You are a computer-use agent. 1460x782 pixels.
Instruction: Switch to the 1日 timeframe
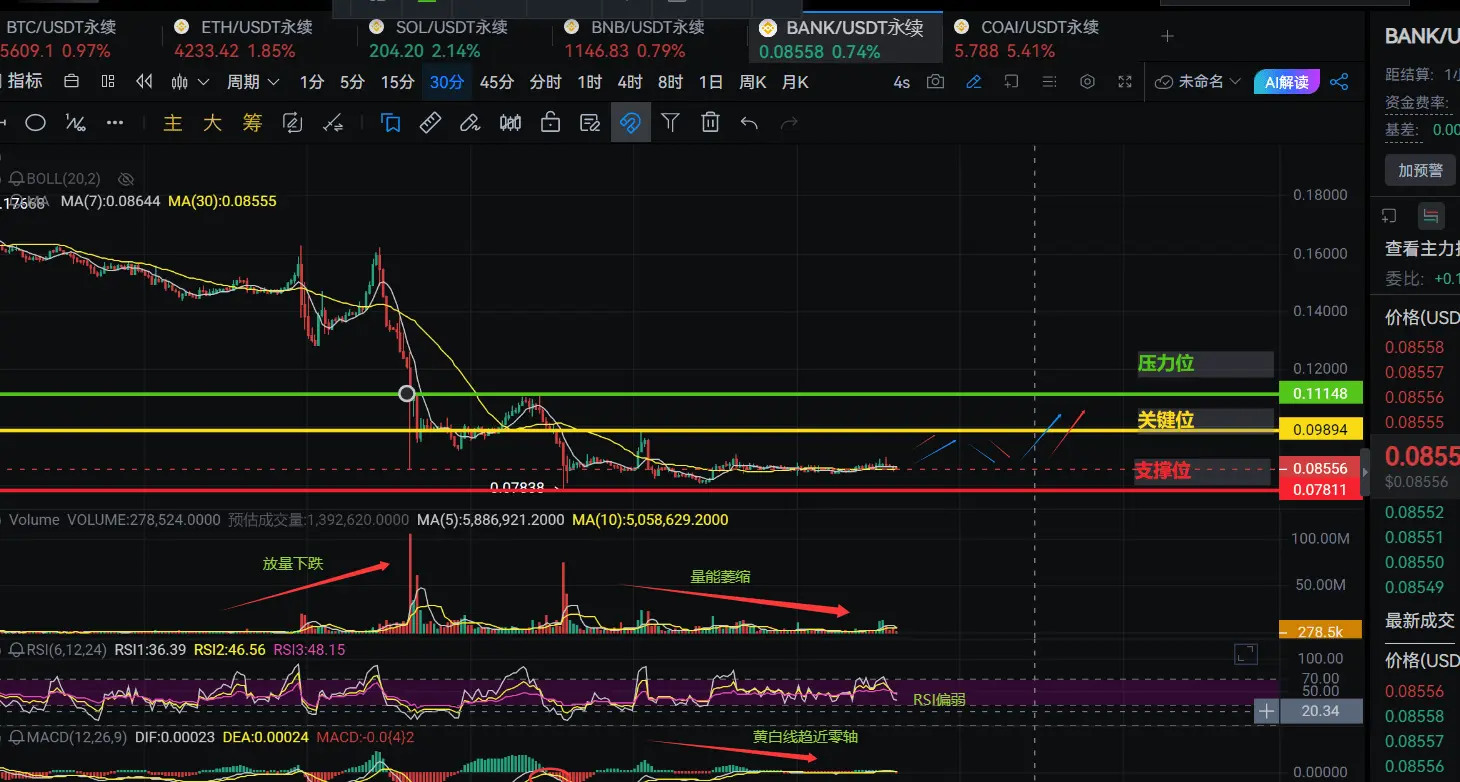point(711,82)
